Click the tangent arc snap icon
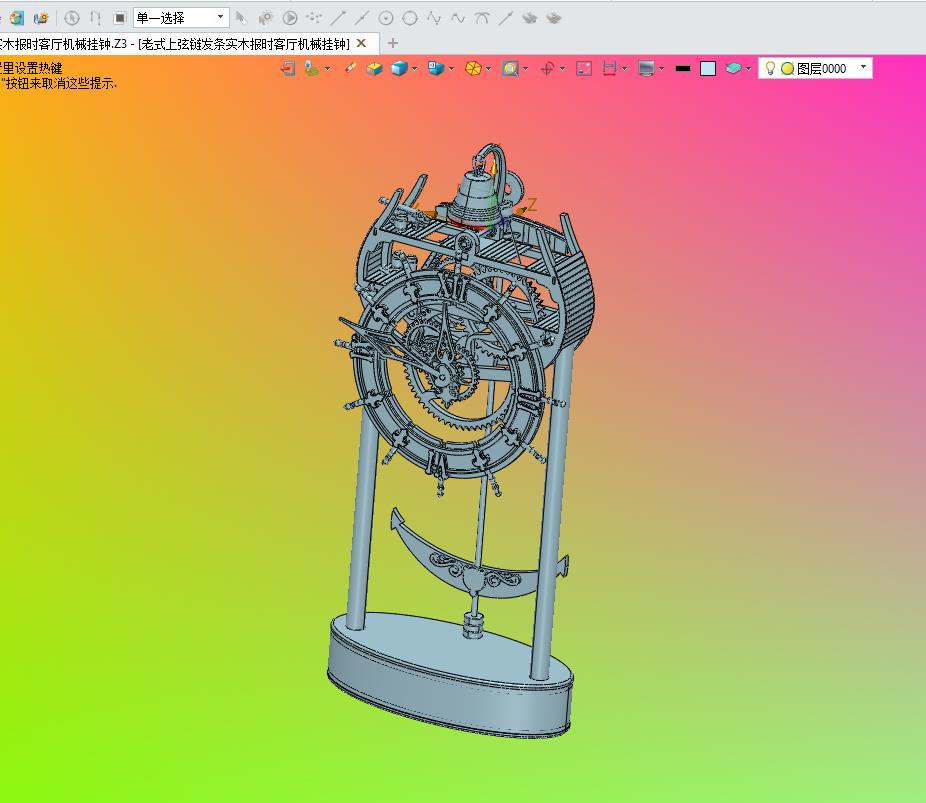The image size is (926, 803). tap(482, 18)
